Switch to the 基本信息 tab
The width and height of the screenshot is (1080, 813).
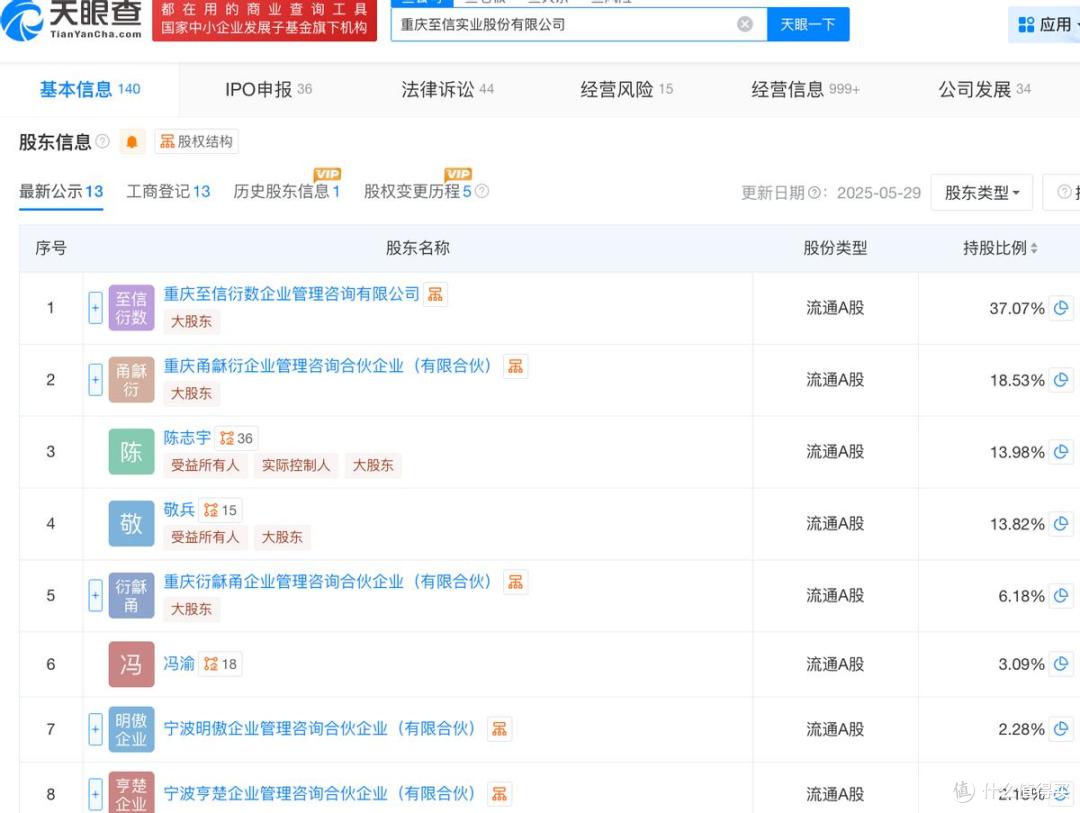pos(90,90)
